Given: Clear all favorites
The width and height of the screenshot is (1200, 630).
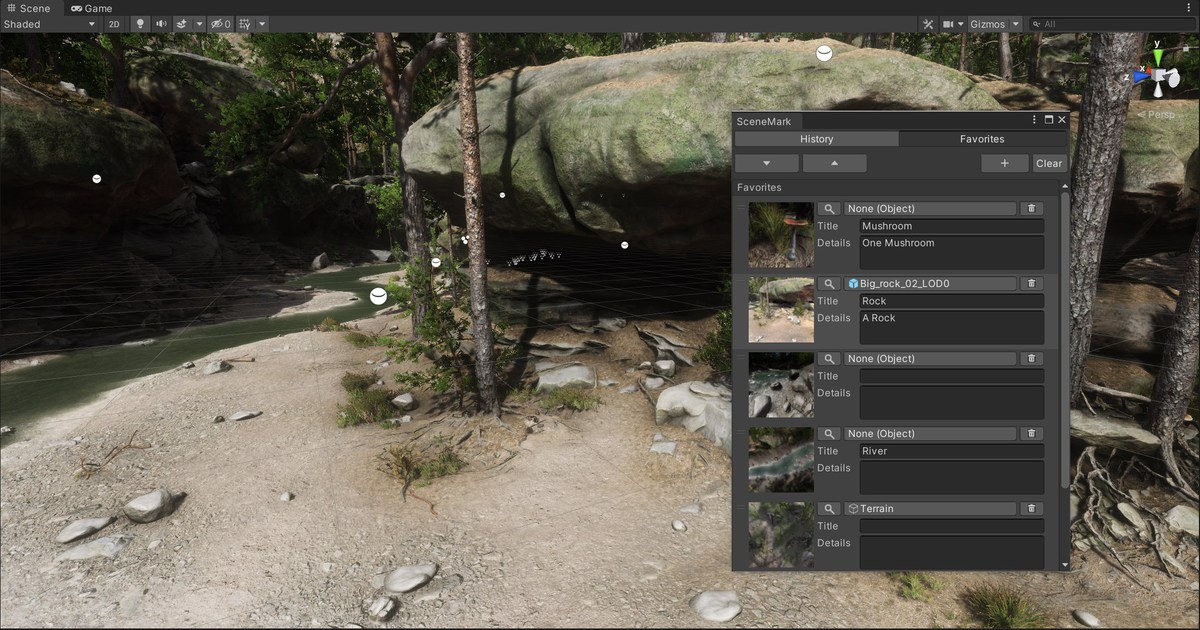Looking at the screenshot, I should 1049,163.
